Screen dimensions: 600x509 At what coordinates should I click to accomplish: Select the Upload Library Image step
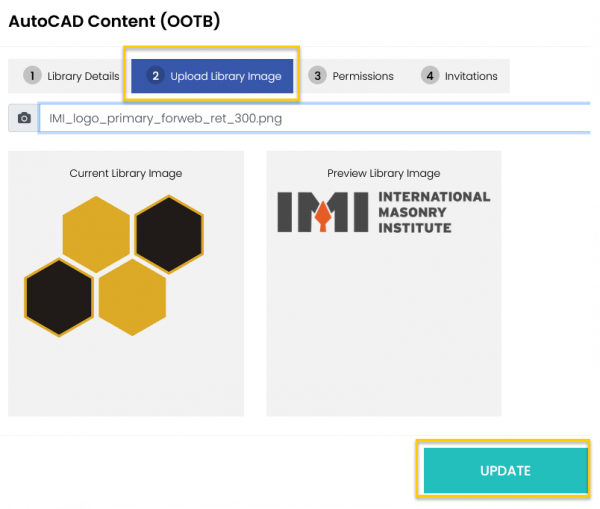212,76
